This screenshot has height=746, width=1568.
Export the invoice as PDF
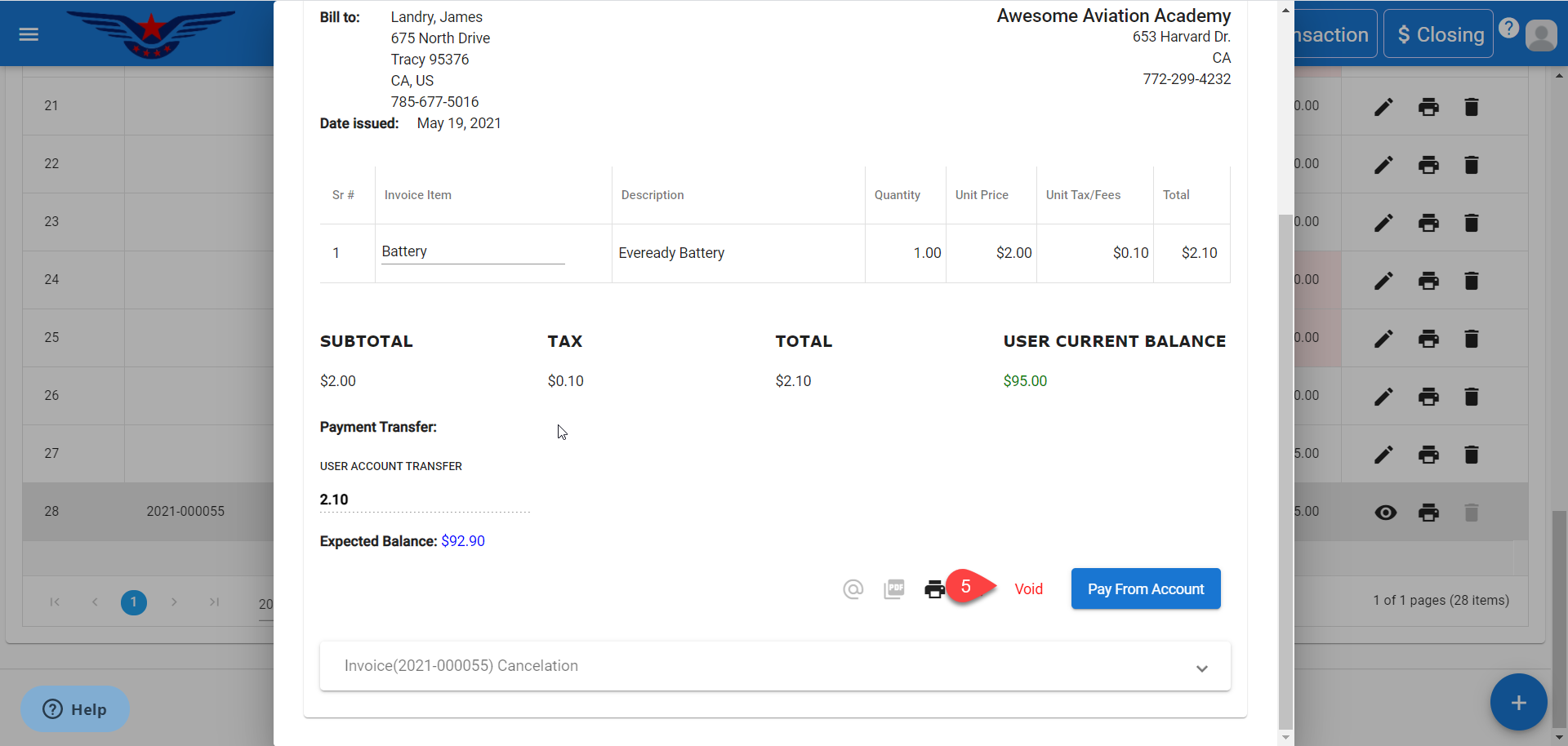(894, 589)
